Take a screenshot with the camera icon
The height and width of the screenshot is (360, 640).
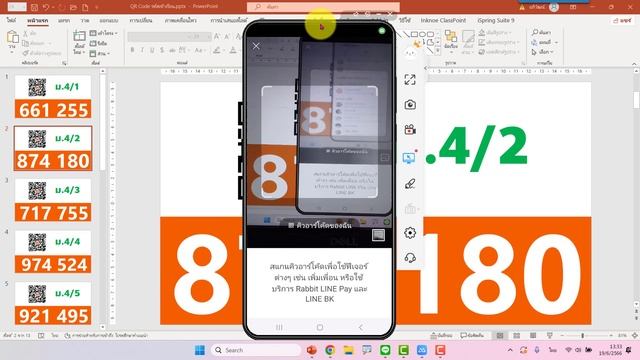coord(410,105)
